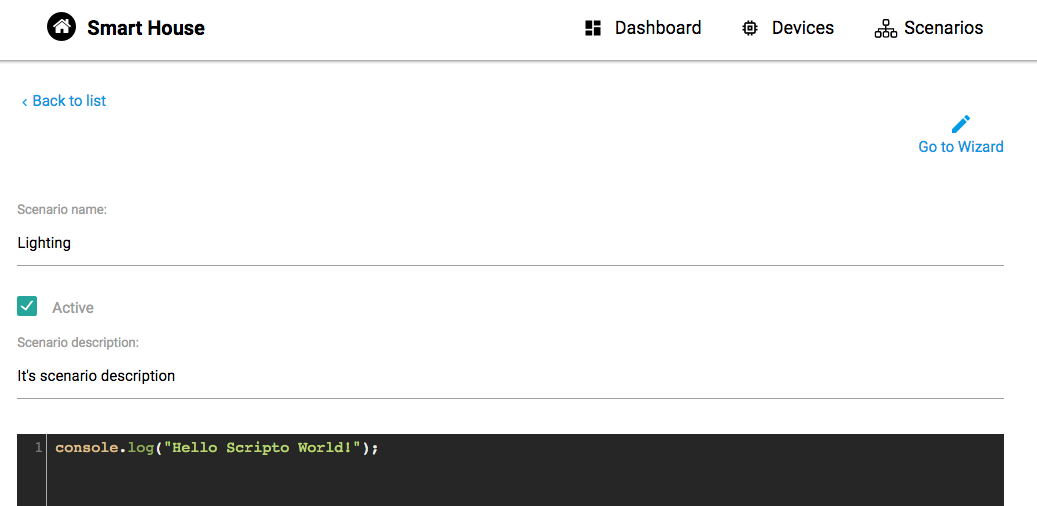Click the Smart House home logo icon
The image size is (1037, 506).
pos(62,27)
